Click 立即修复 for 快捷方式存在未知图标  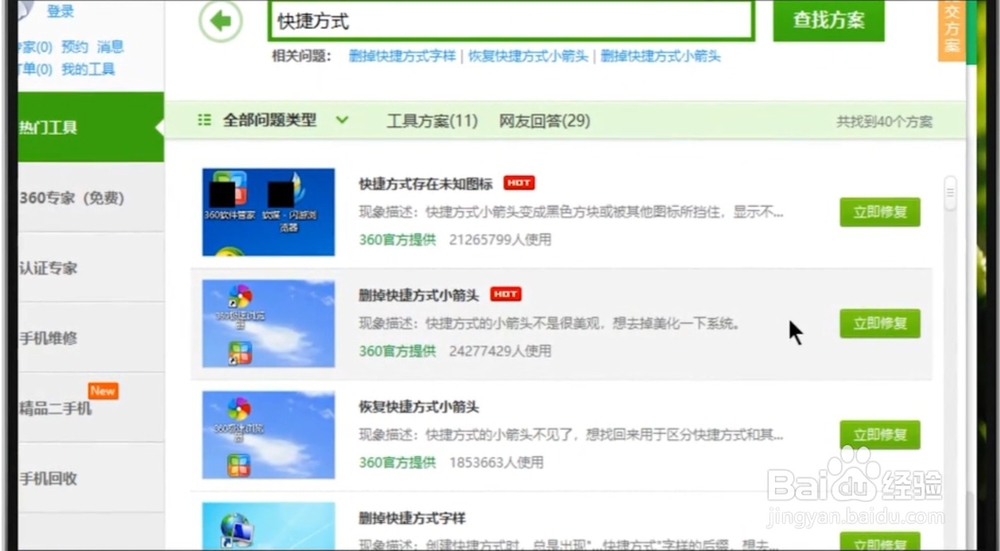879,212
